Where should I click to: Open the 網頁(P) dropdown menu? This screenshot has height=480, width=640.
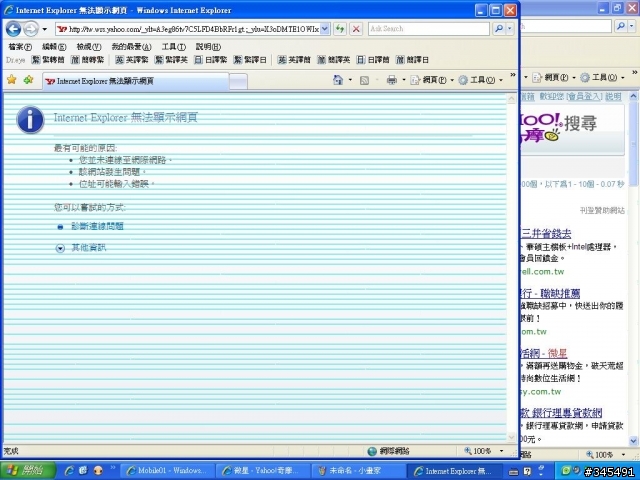coord(432,80)
